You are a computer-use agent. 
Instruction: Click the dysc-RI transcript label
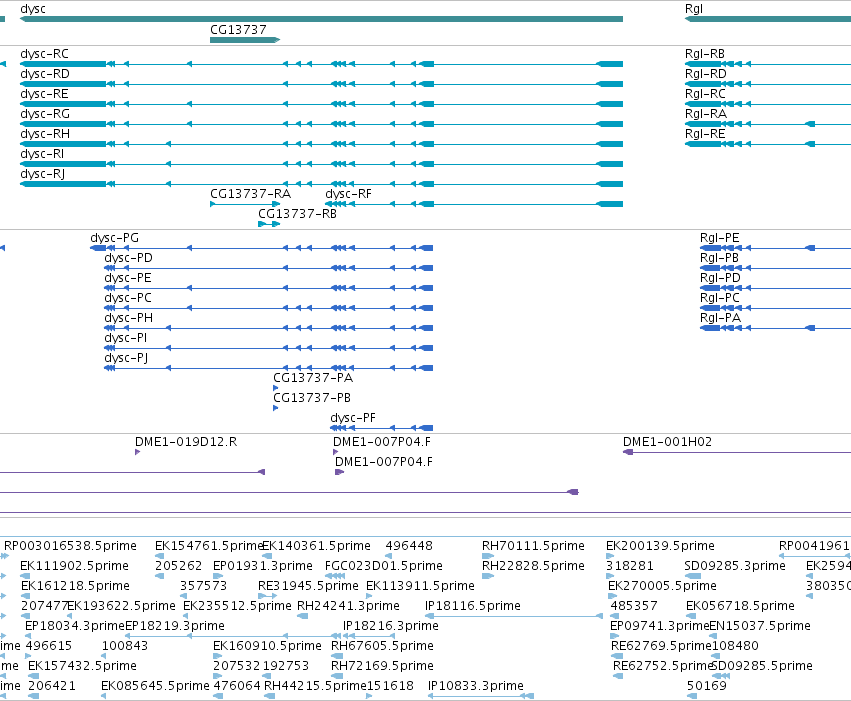pos(42,154)
